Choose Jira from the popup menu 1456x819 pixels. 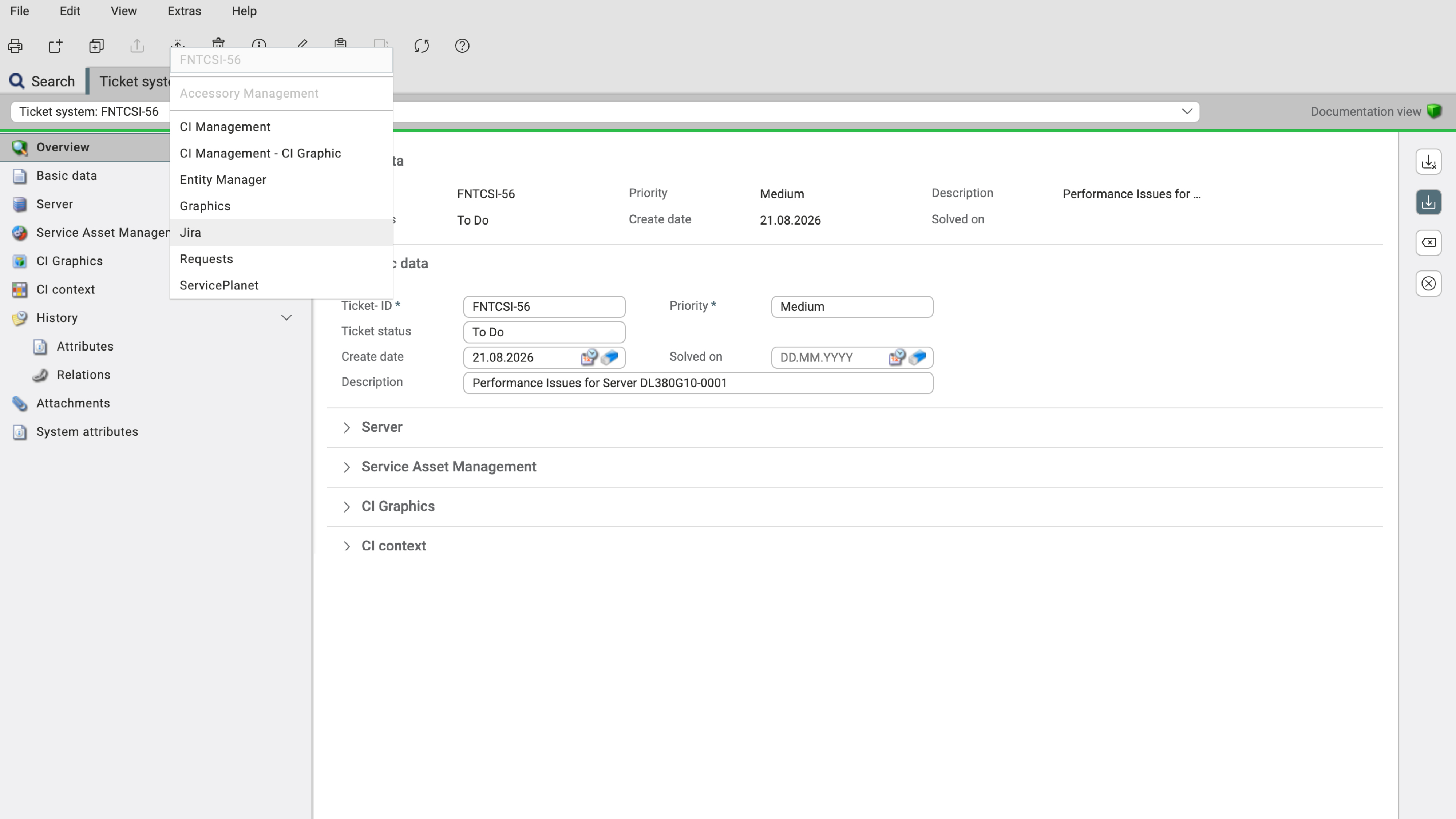pos(281,233)
